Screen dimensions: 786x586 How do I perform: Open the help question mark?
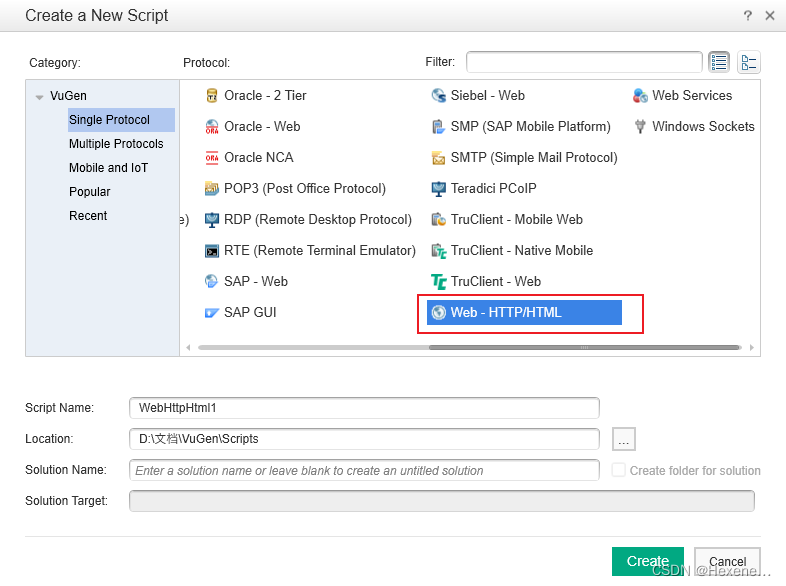[747, 16]
